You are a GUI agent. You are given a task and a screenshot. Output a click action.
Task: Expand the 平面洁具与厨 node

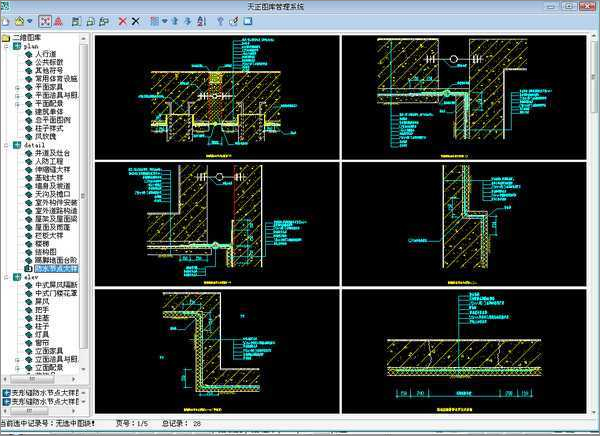pos(17,95)
